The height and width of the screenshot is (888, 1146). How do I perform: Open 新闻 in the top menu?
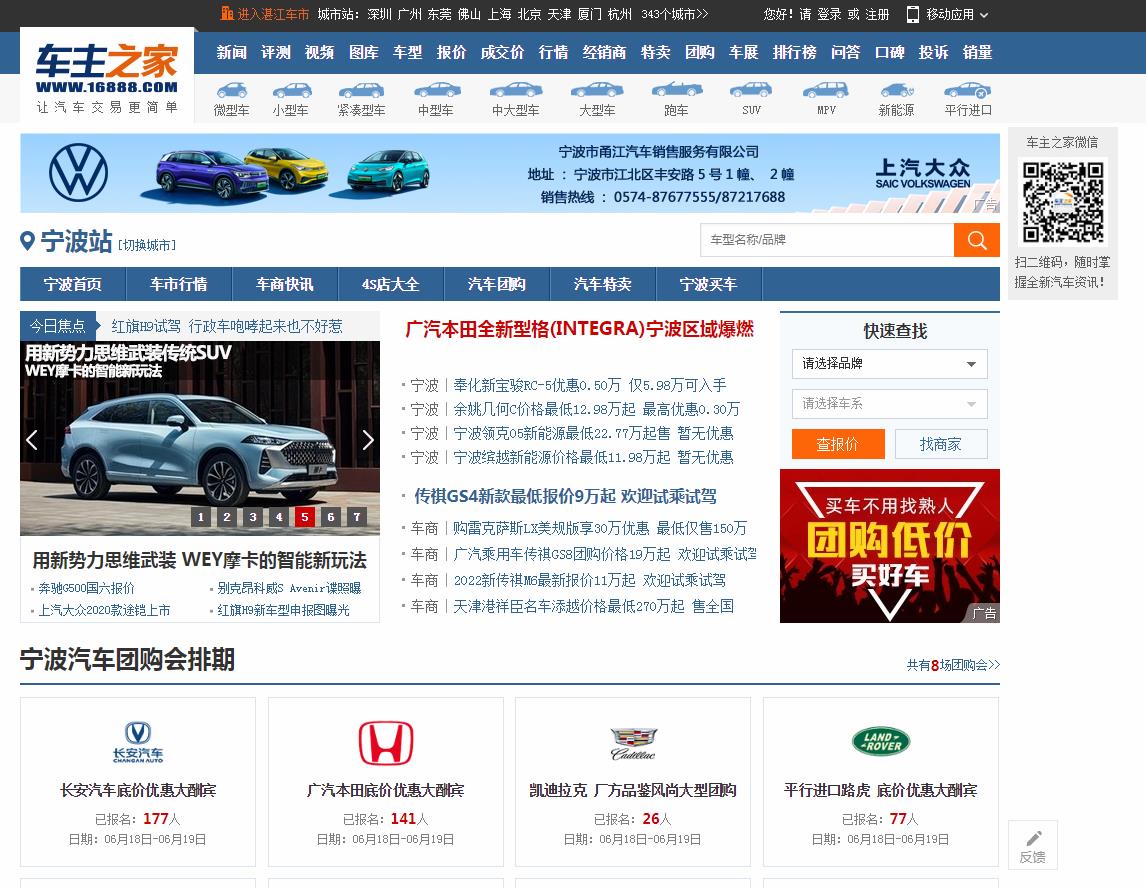point(232,53)
